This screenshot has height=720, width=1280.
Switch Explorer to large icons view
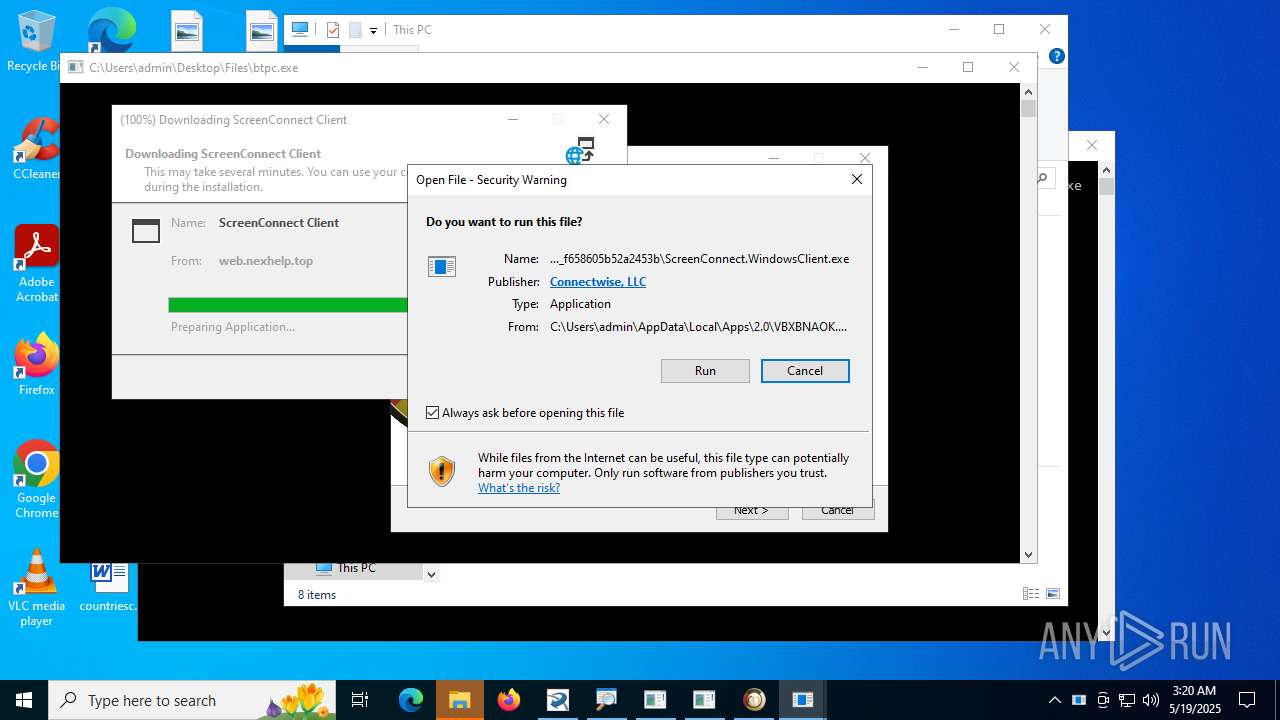(1052, 594)
